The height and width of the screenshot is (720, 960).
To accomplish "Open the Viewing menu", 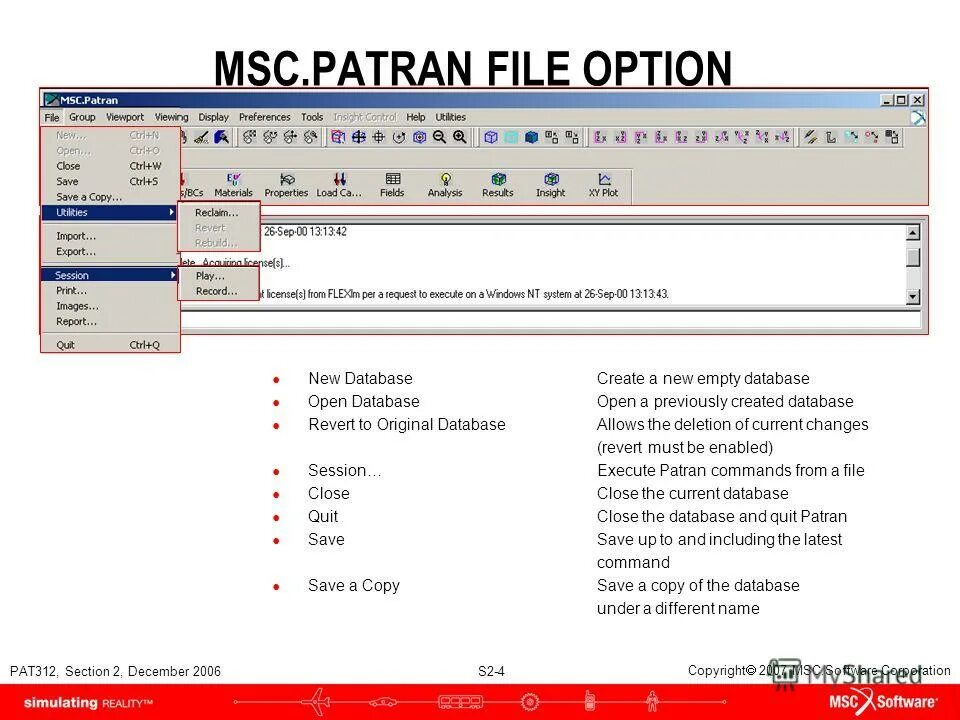I will 171,117.
